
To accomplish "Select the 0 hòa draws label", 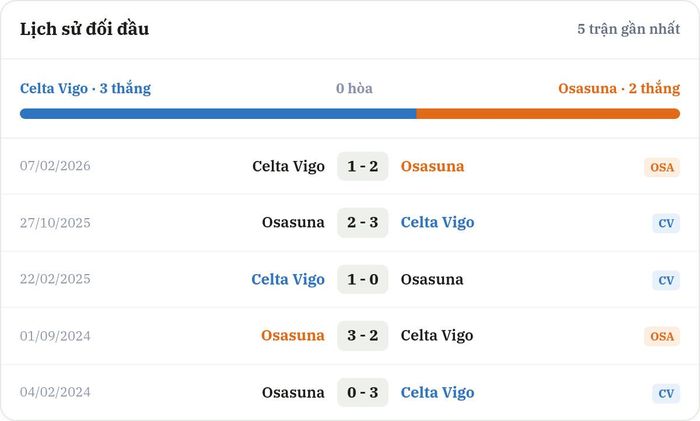I will pos(354,88).
